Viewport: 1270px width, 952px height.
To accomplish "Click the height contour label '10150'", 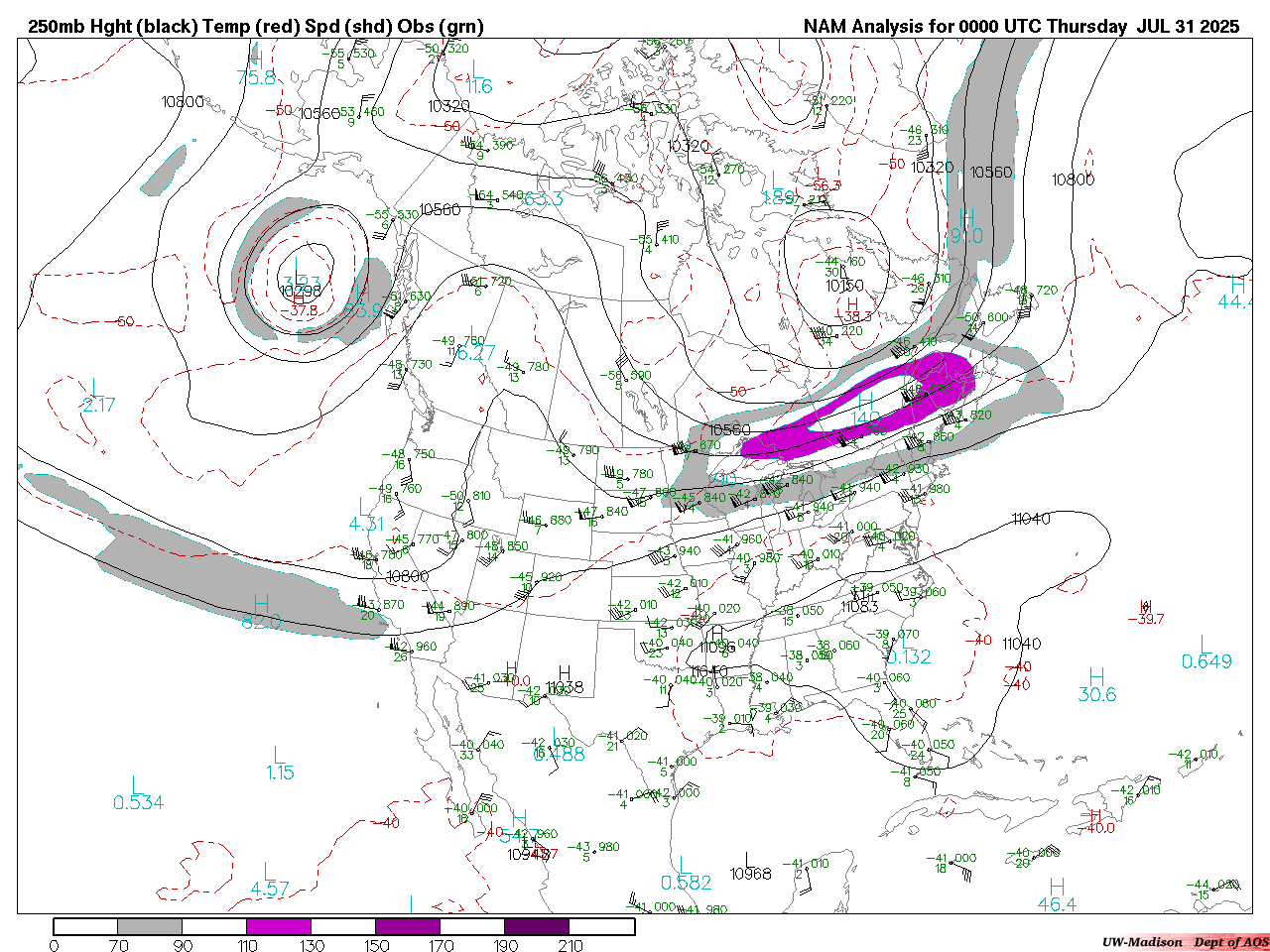I will click(844, 286).
